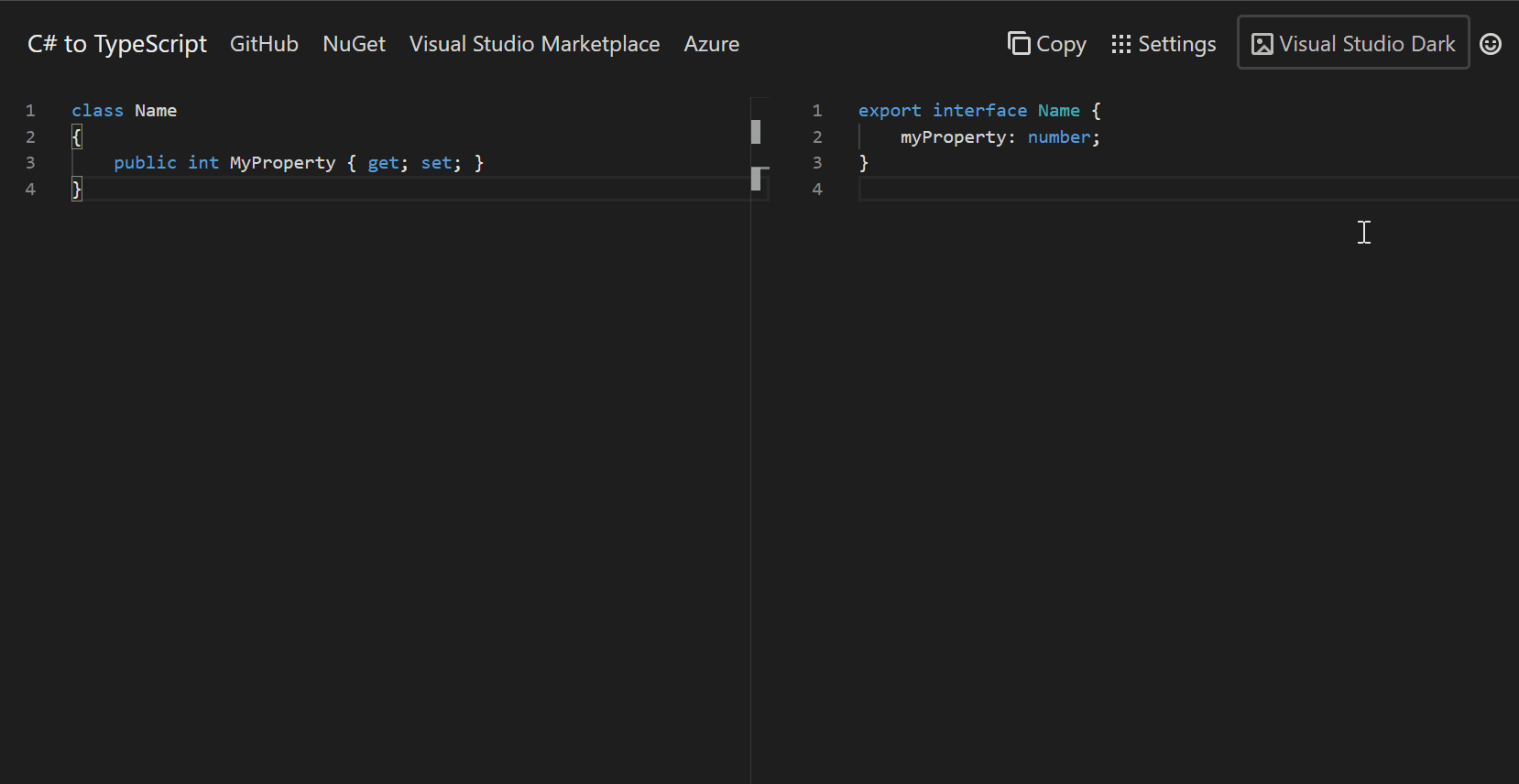Open the Azure link

711,44
